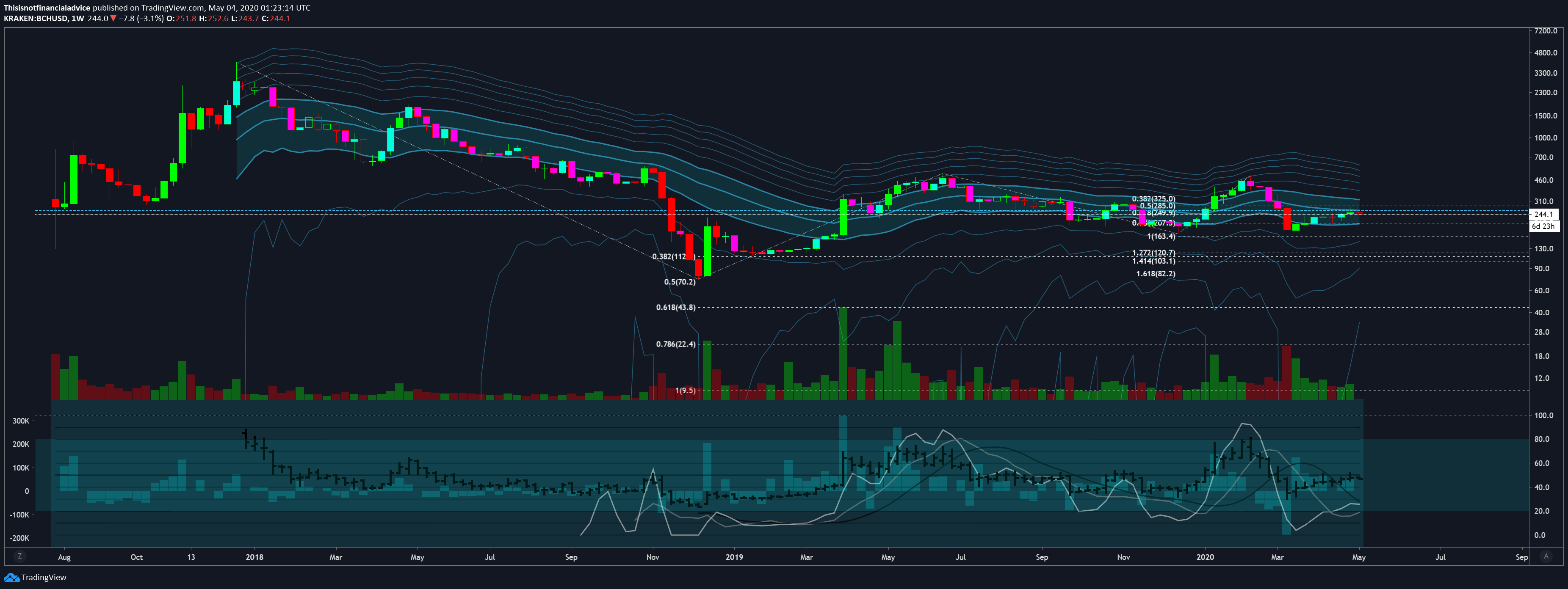Click the 12.0 price axis label
Screen dimensions: 1568x589
pos(1542,378)
